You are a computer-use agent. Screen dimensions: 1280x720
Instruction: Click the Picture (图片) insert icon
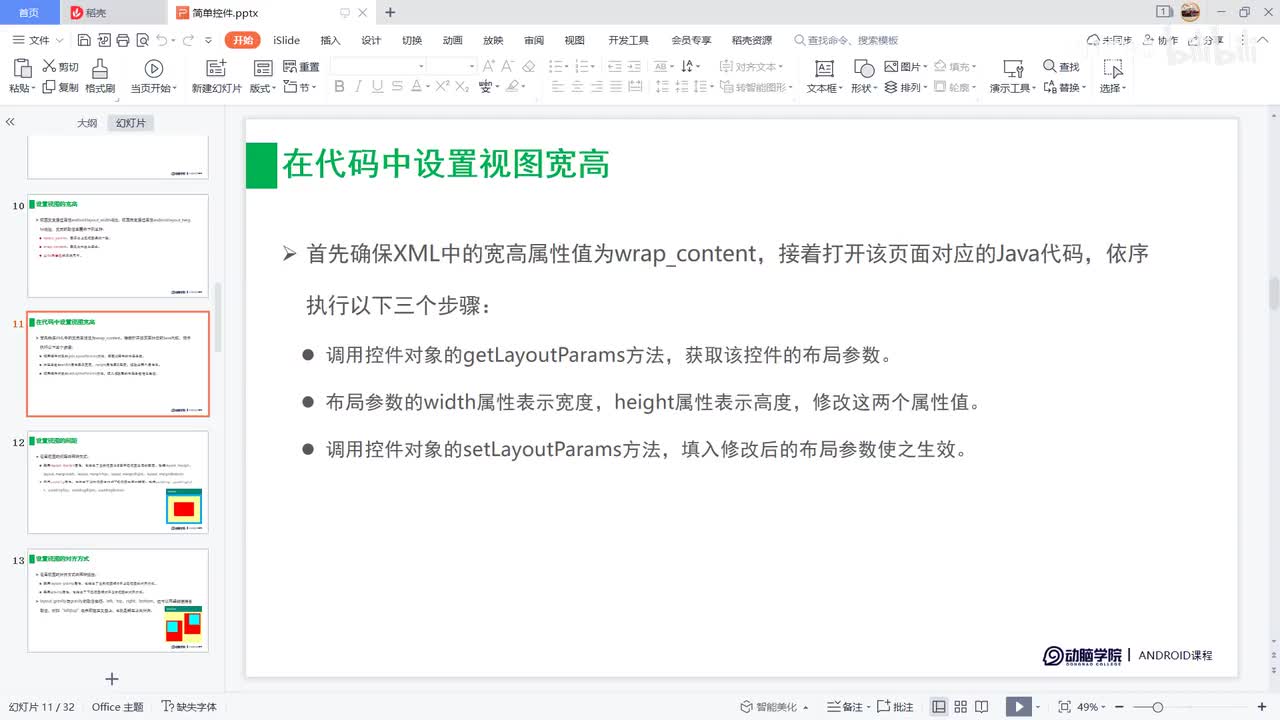click(892, 66)
